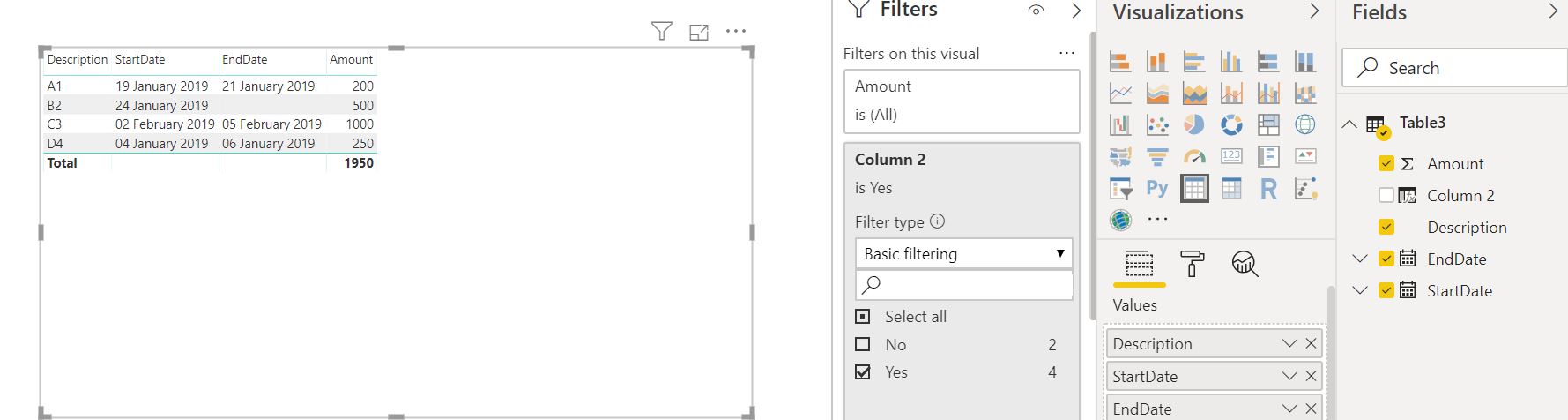Image resolution: width=1568 pixels, height=420 pixels.
Task: Select the gauge visual
Action: pyautogui.click(x=1194, y=156)
